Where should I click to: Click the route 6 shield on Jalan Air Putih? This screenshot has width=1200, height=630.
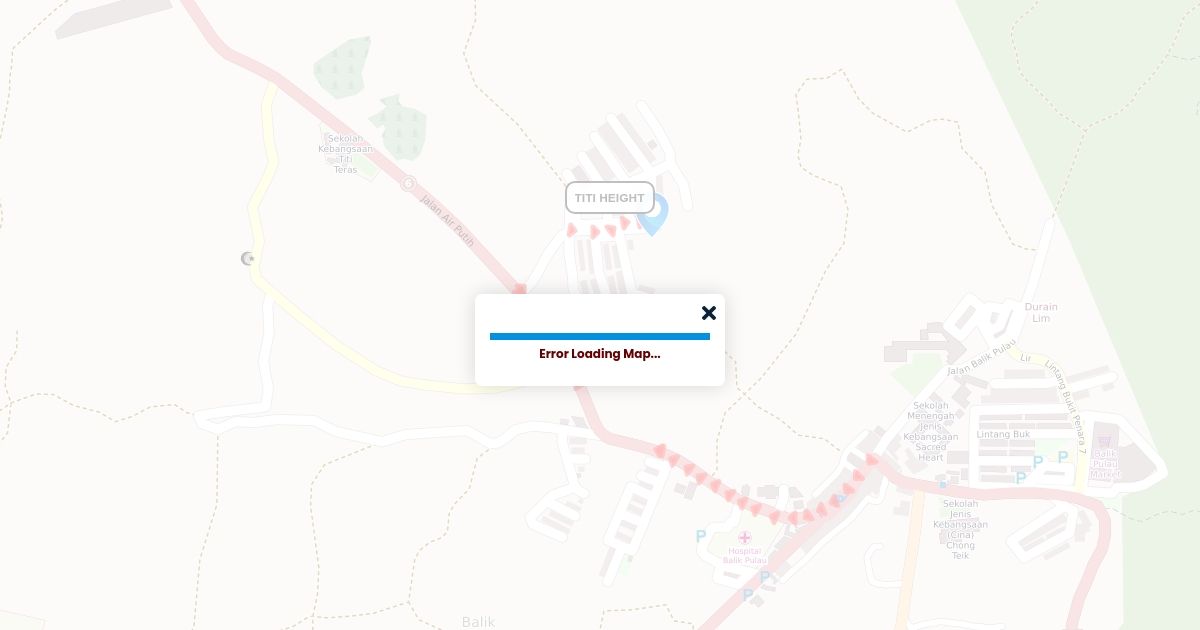click(x=408, y=183)
